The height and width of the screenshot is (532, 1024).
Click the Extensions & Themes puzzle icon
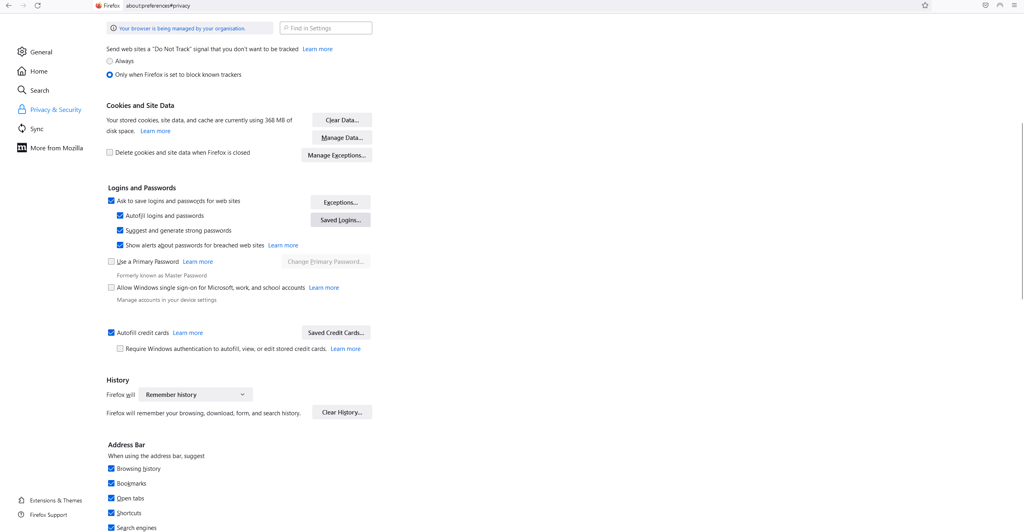tap(21, 501)
